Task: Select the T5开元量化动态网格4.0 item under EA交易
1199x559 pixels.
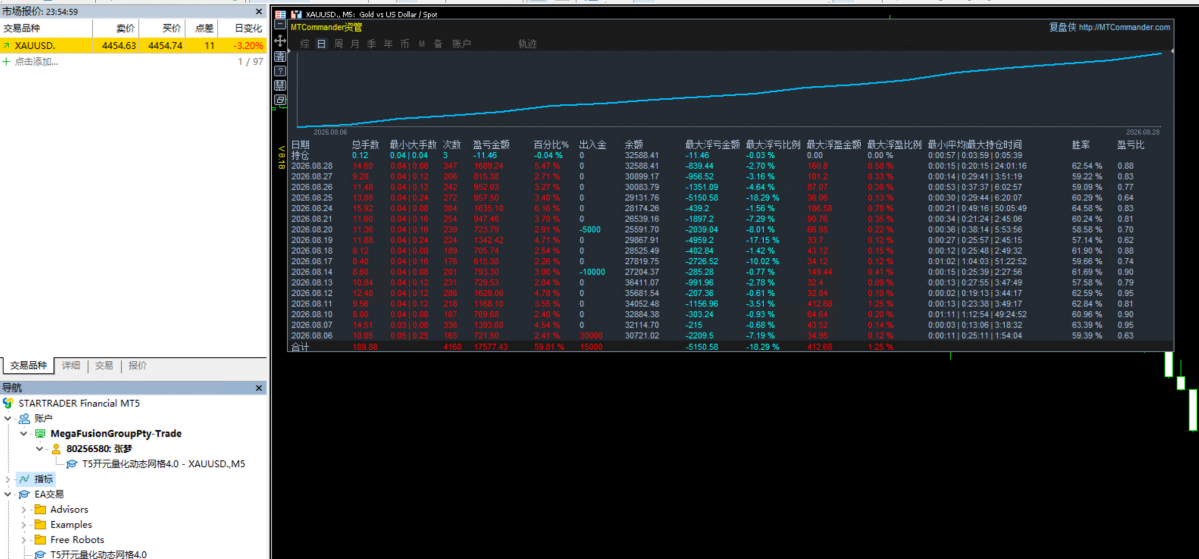Action: 98,554
